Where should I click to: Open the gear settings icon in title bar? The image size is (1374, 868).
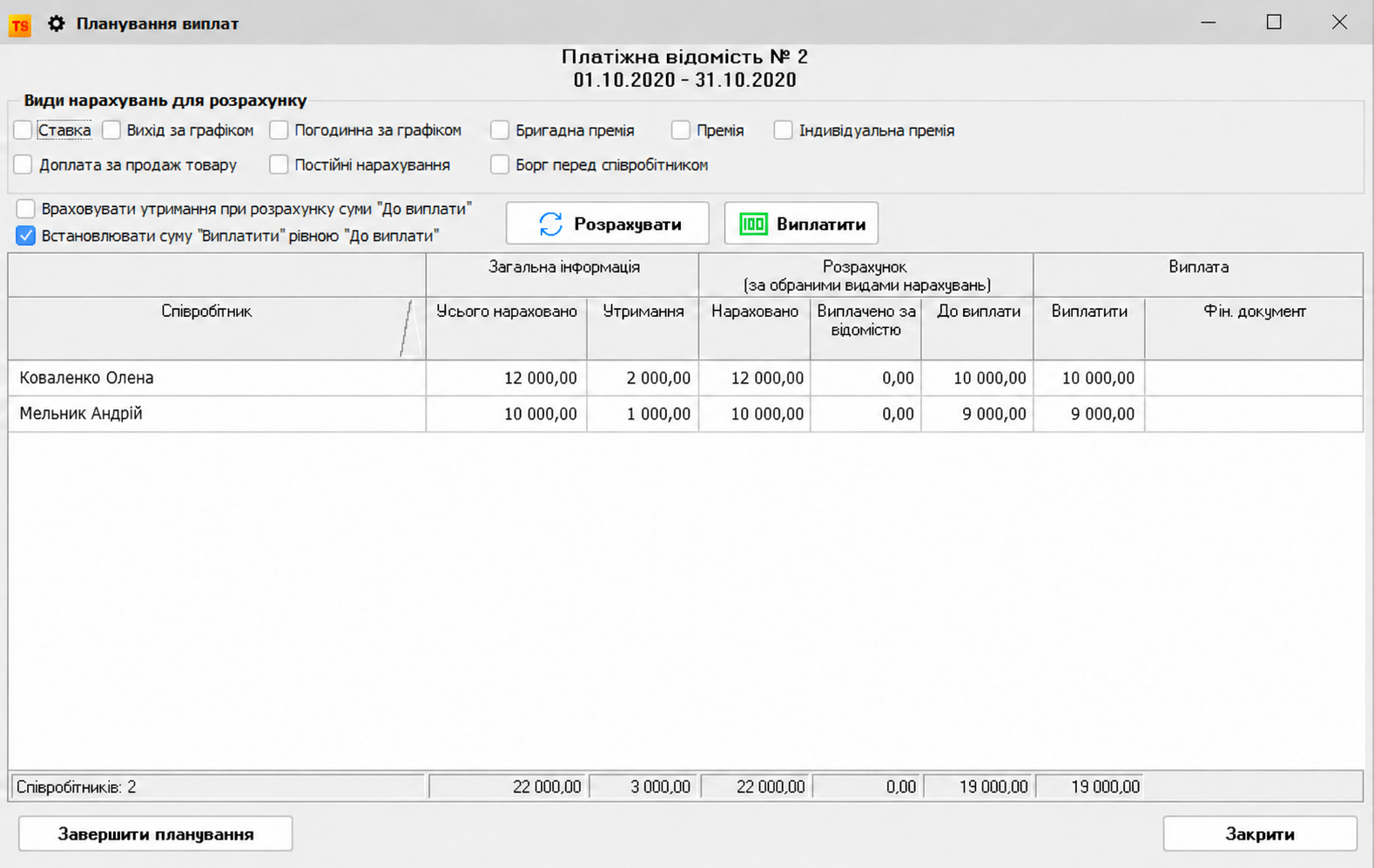coord(57,24)
